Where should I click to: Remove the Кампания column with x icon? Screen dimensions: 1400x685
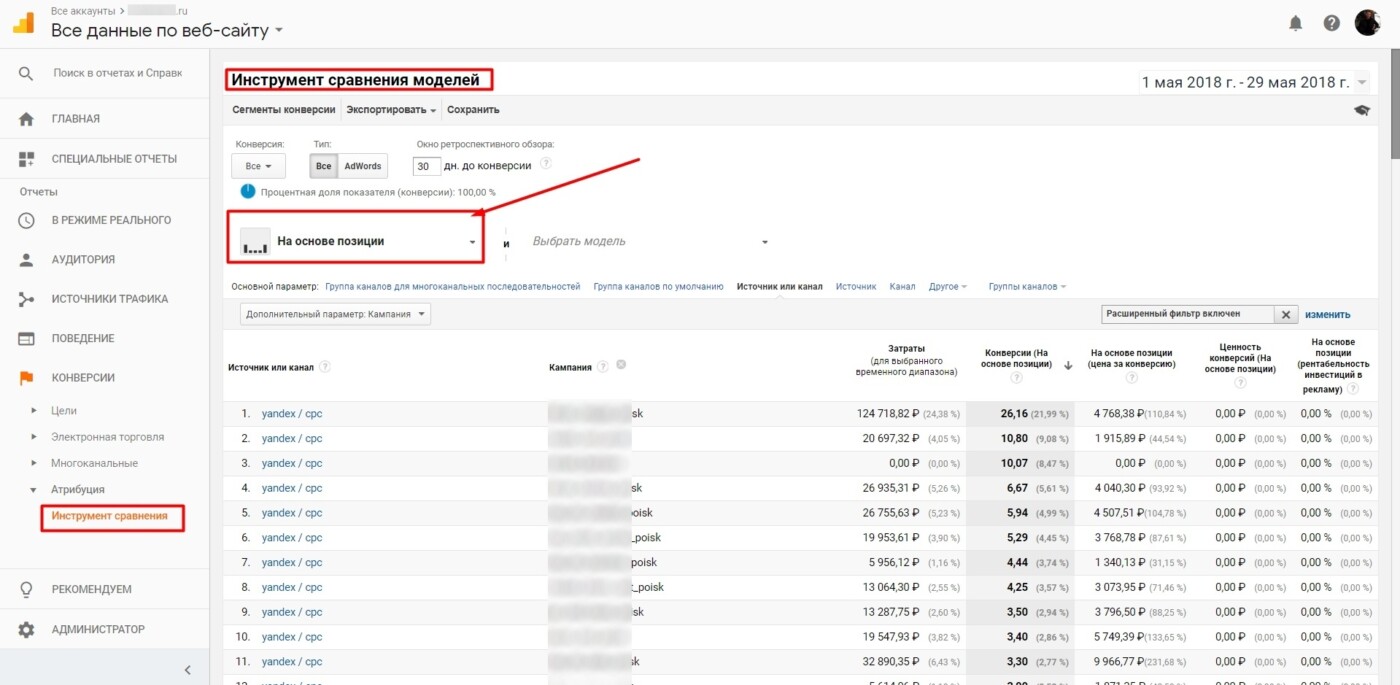coord(621,366)
